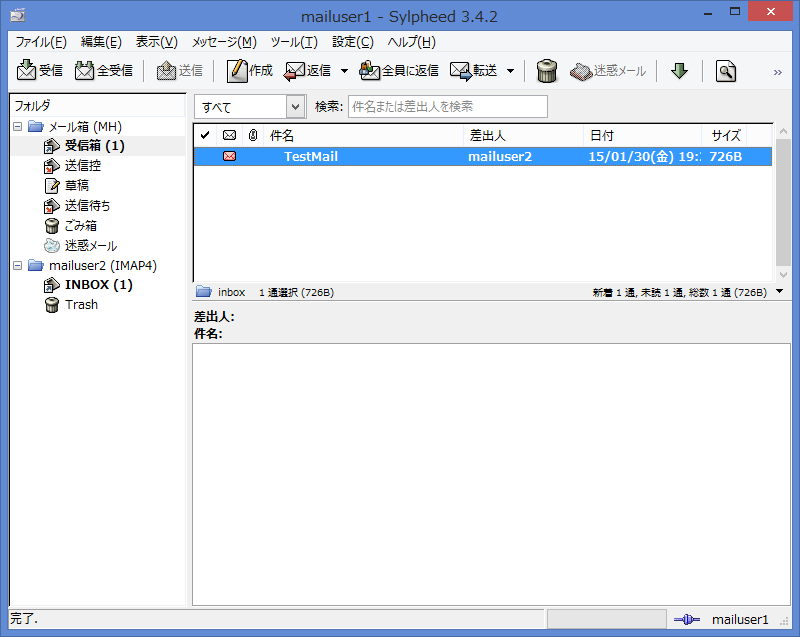Image resolution: width=800 pixels, height=637 pixels.
Task: Select the TestMail message row
Action: click(483, 157)
